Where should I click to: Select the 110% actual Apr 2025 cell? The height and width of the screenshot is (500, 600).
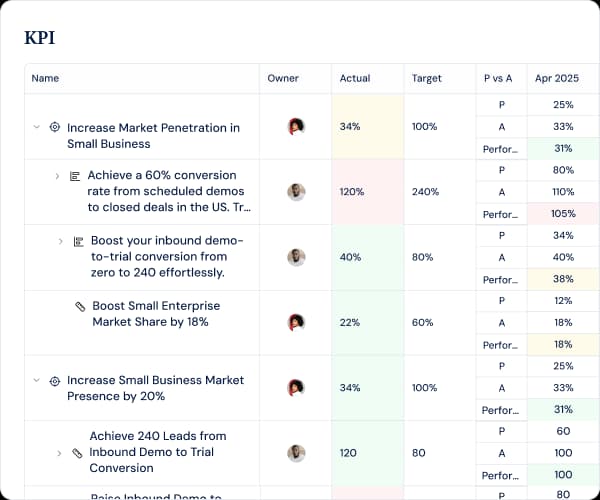563,192
